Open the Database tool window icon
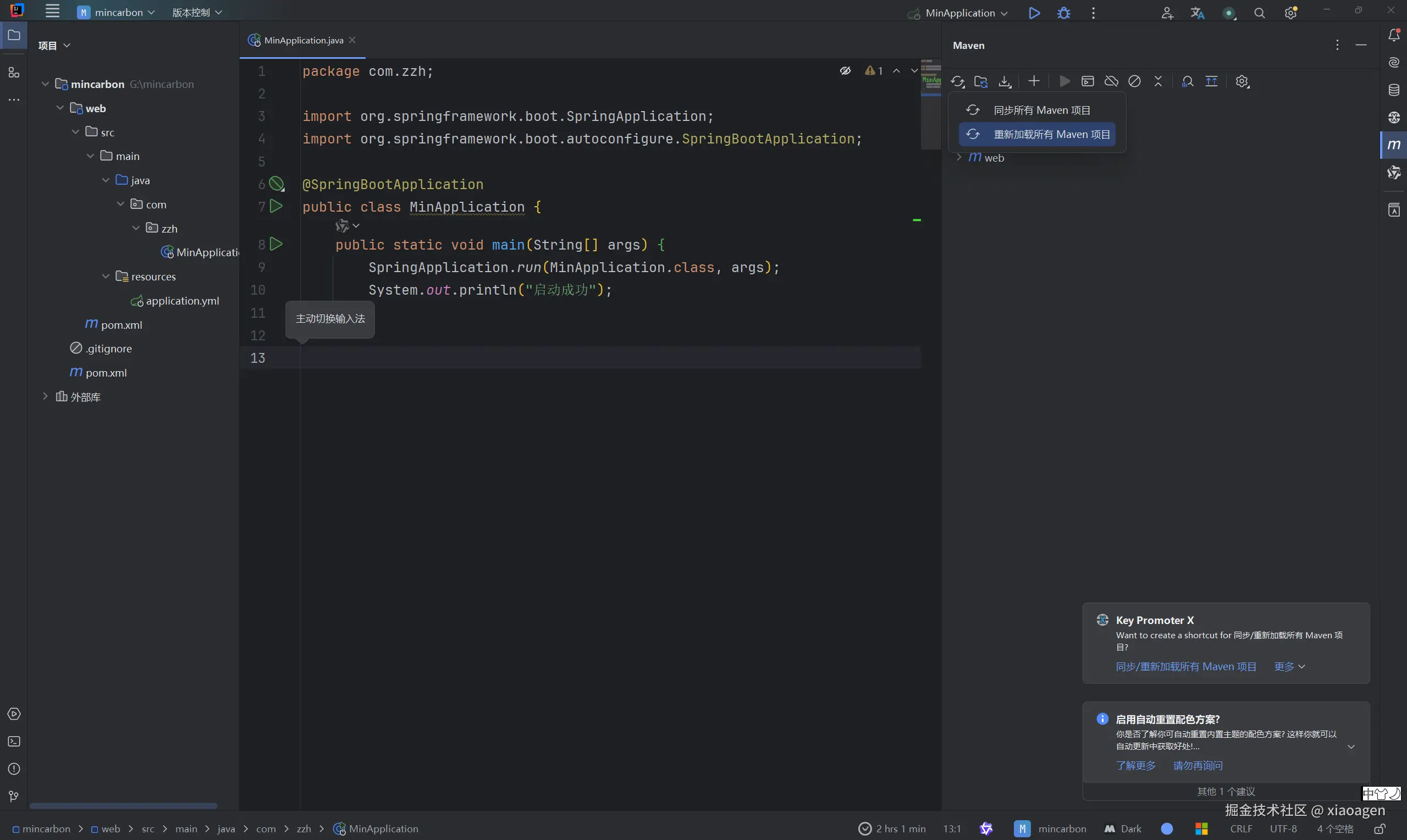The image size is (1407, 840). click(x=1394, y=90)
